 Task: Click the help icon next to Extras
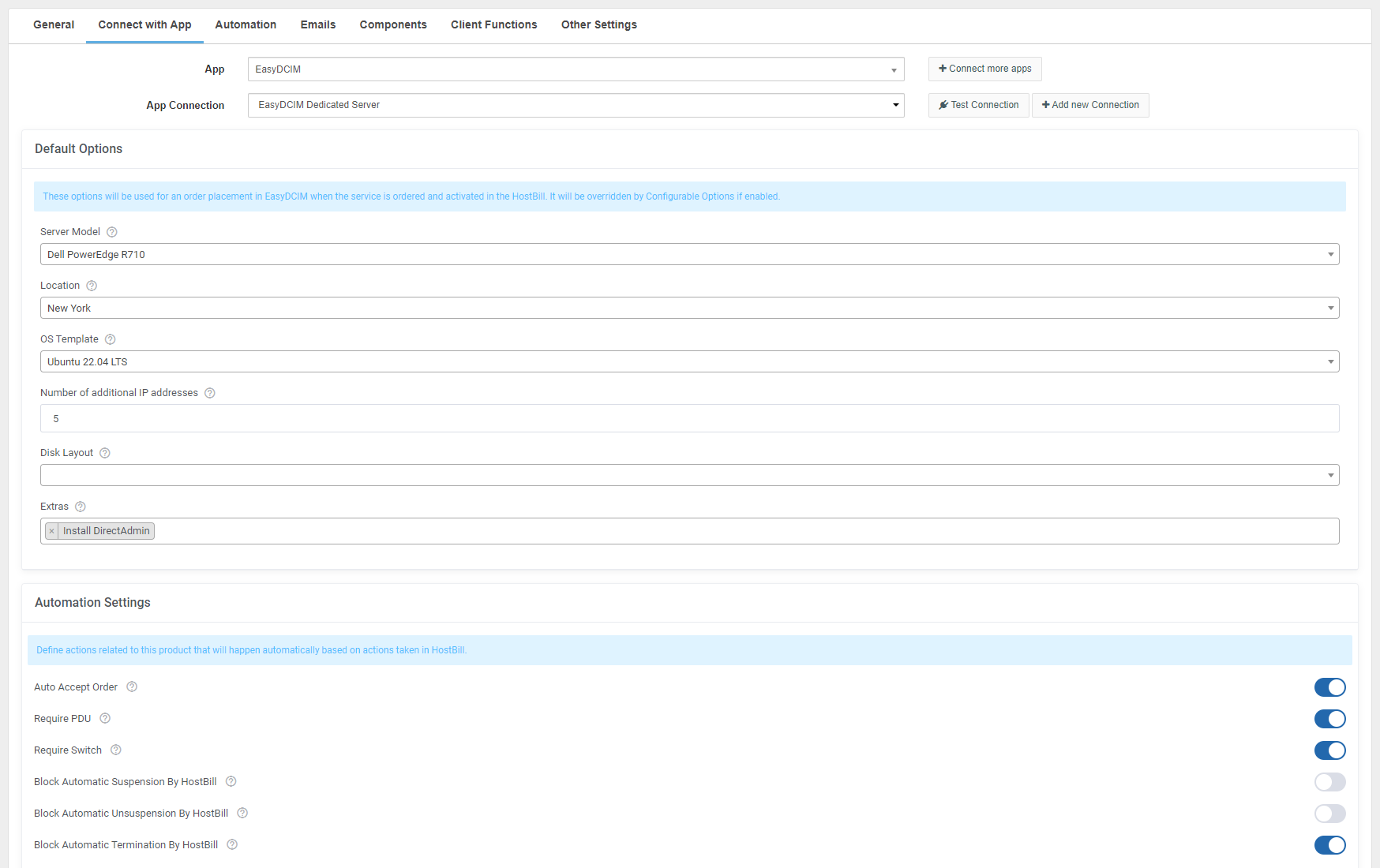click(x=80, y=506)
